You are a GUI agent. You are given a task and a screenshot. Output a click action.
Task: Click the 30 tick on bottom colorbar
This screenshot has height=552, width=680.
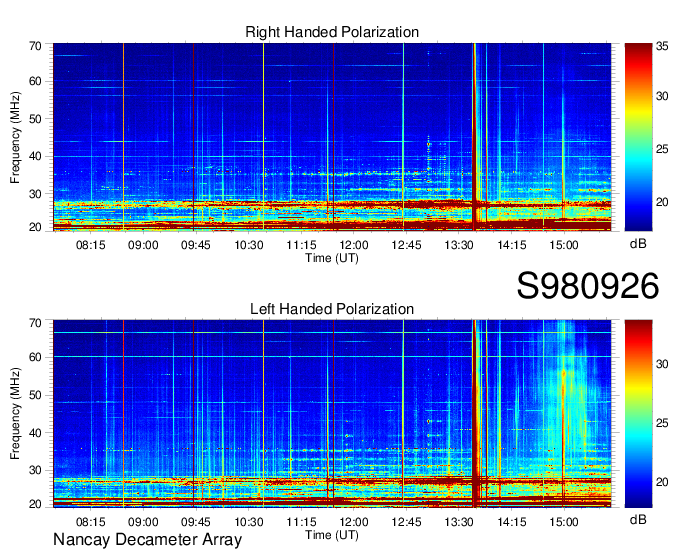coord(662,364)
